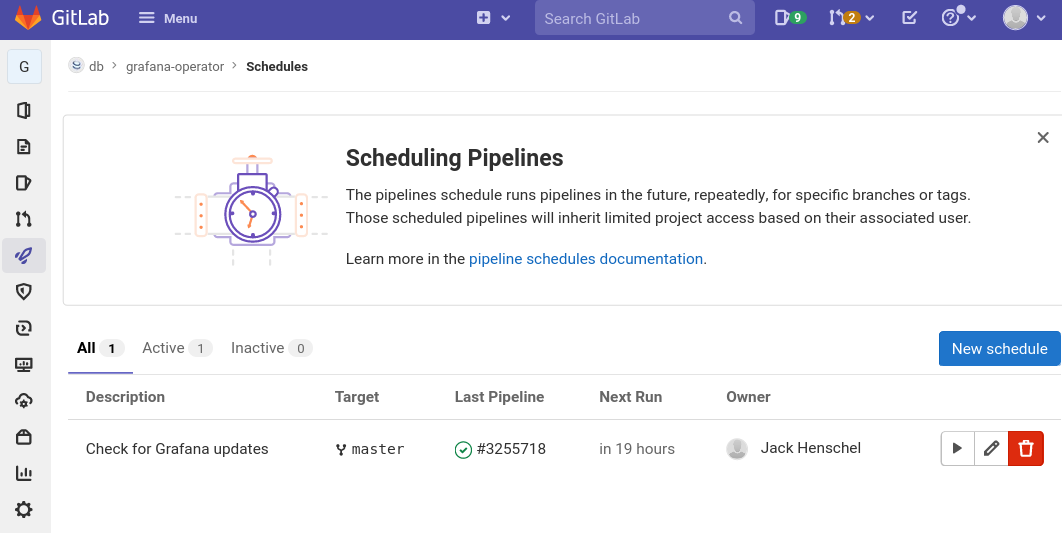This screenshot has height=533, width=1062.
Task: Click the Schedules breadcrumb
Action: [277, 66]
